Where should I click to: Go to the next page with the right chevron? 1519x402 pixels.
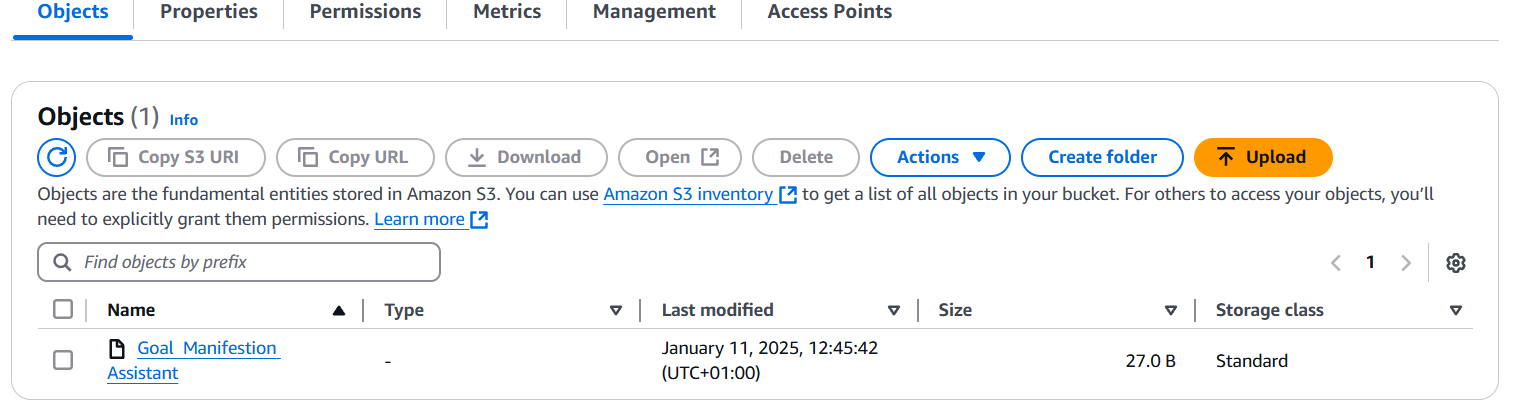1406,263
